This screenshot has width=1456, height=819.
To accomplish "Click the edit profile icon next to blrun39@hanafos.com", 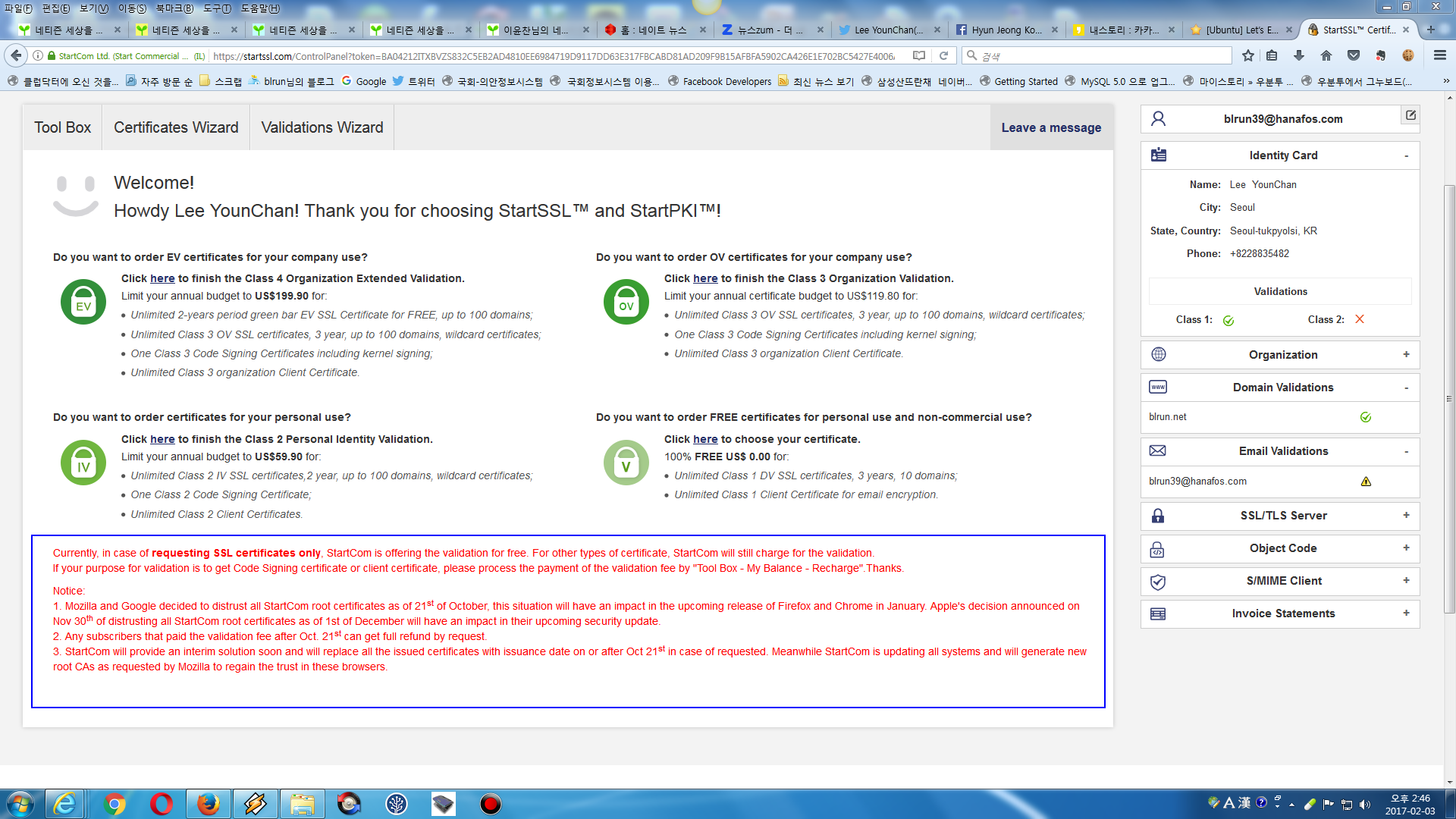I will (x=1410, y=115).
